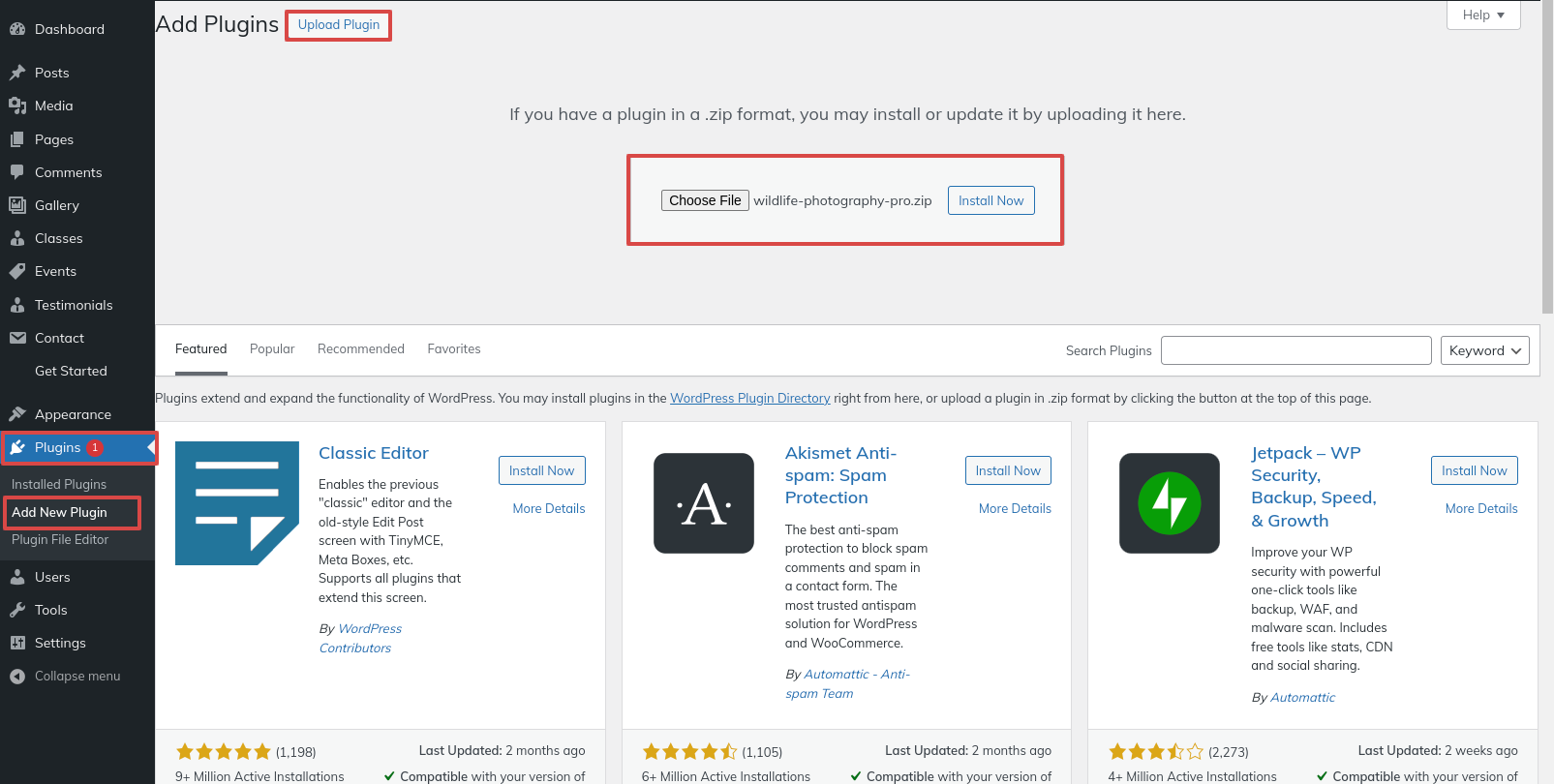Click the Contact envelope icon
Screen dimensions: 1554x784
click(17, 338)
